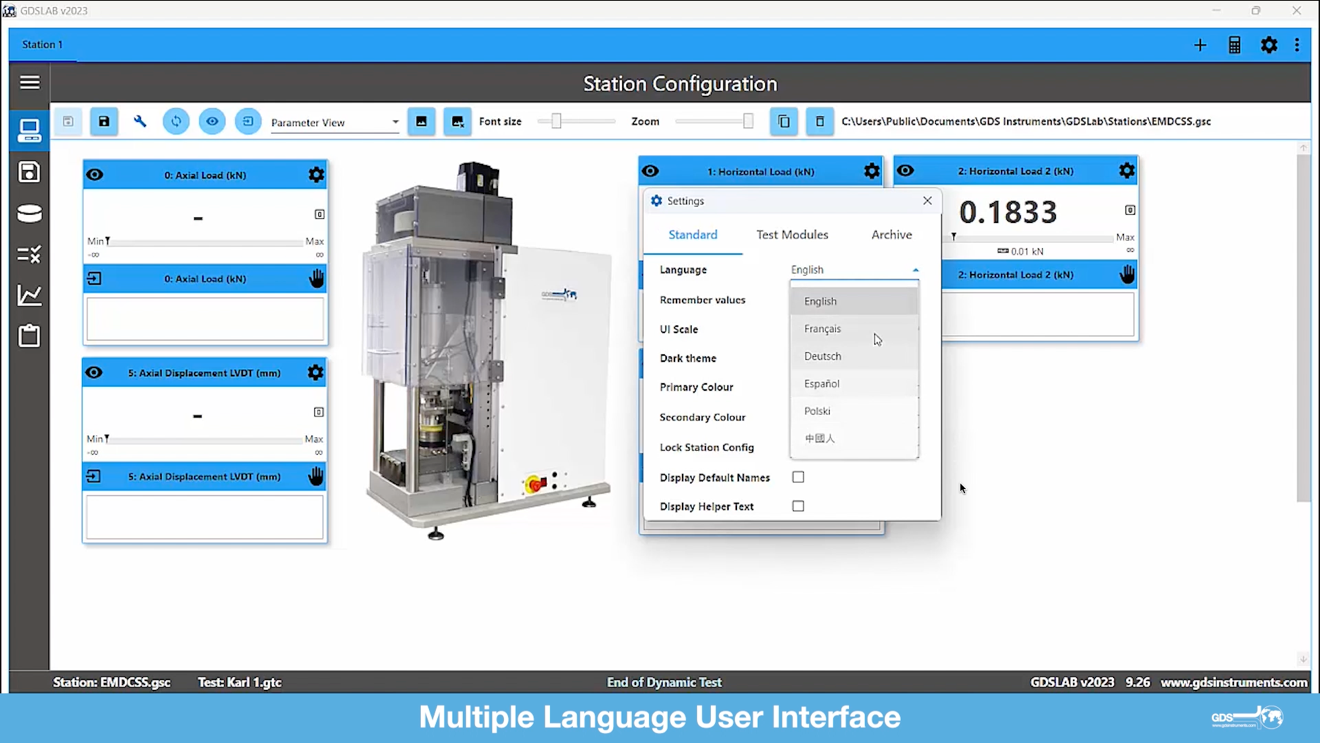Open settings gear for 0: Axial Load

(316, 175)
